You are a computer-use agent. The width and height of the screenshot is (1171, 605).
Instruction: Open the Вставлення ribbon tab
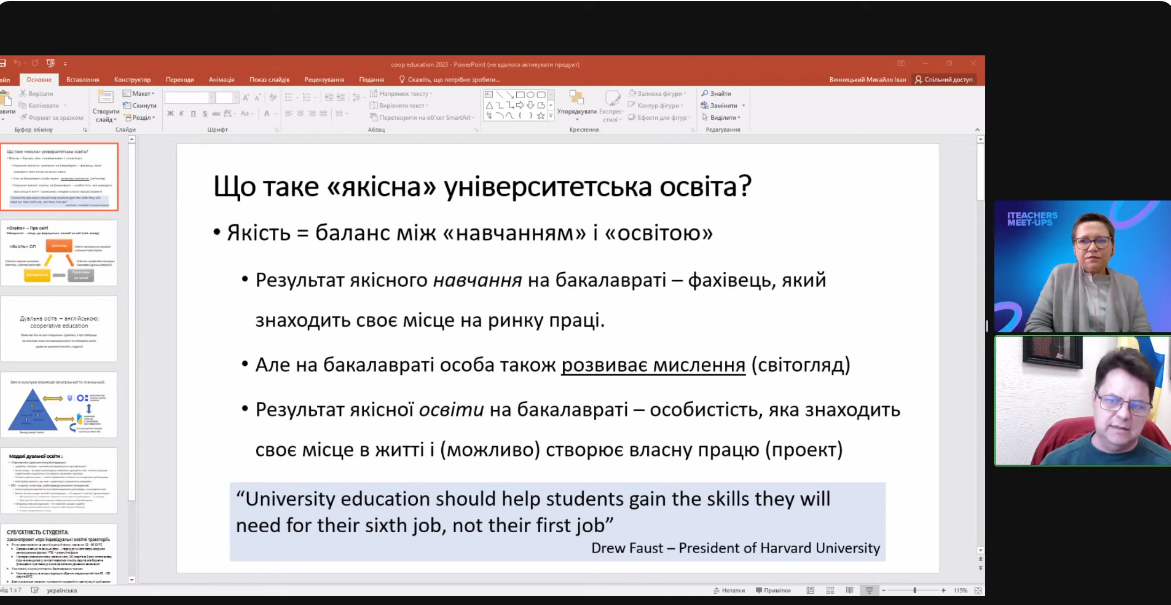tap(82, 79)
